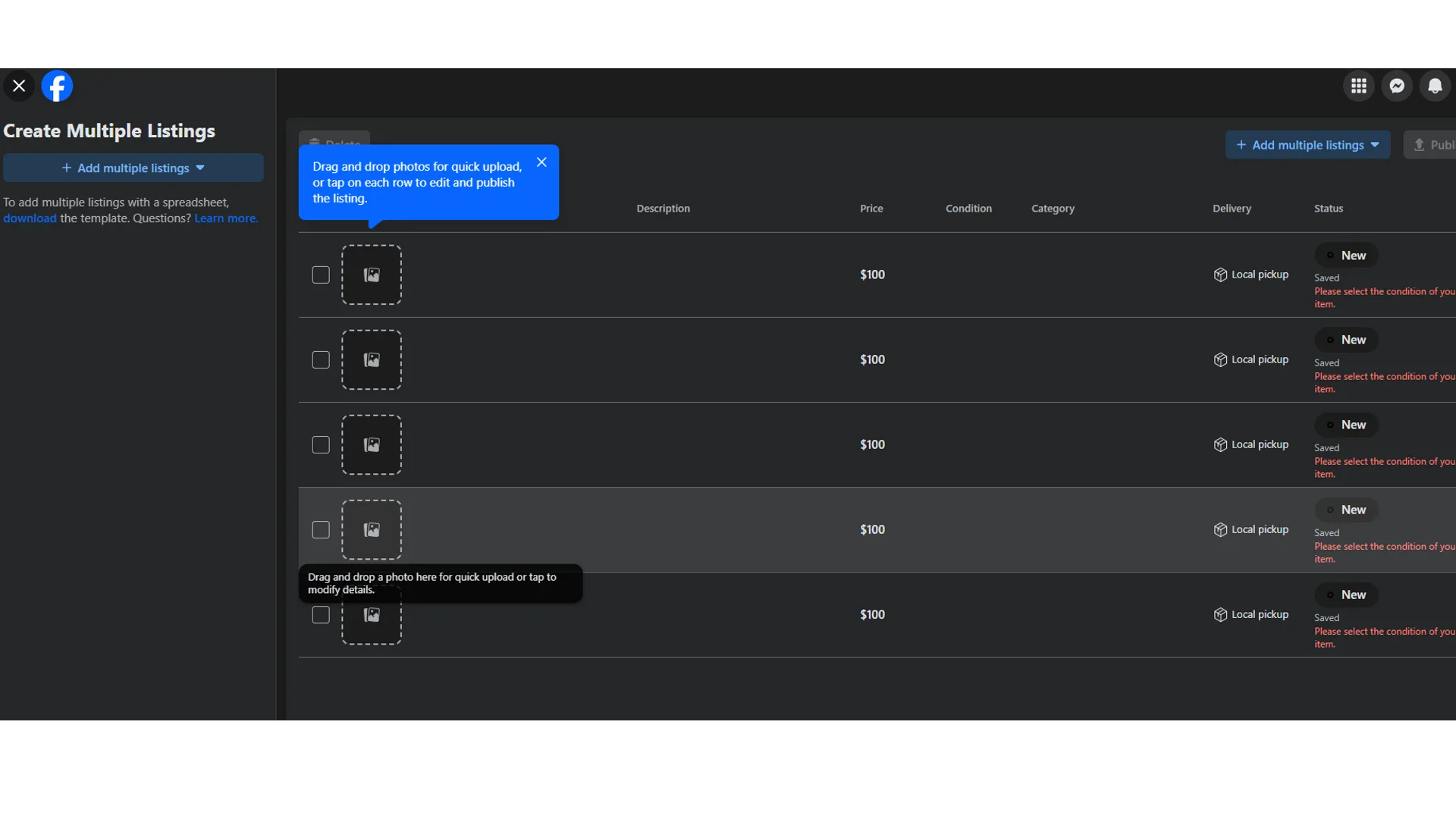Click third row photo upload placeholder

tap(372, 444)
